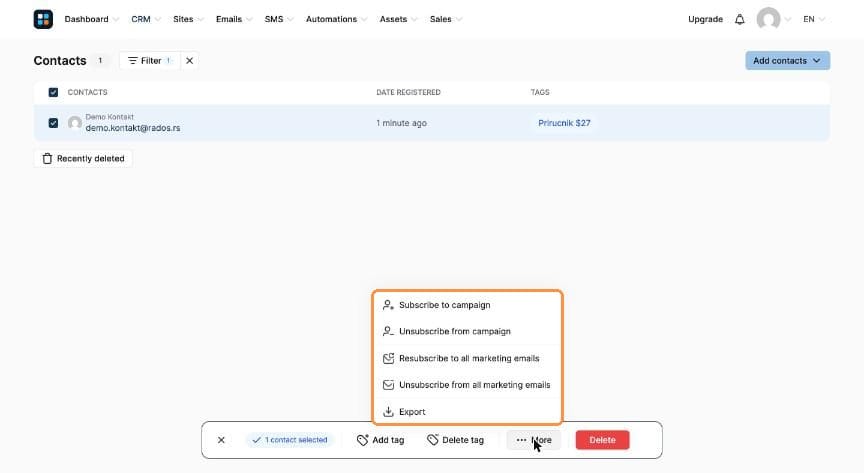Expand the CRM menu

coord(145,19)
